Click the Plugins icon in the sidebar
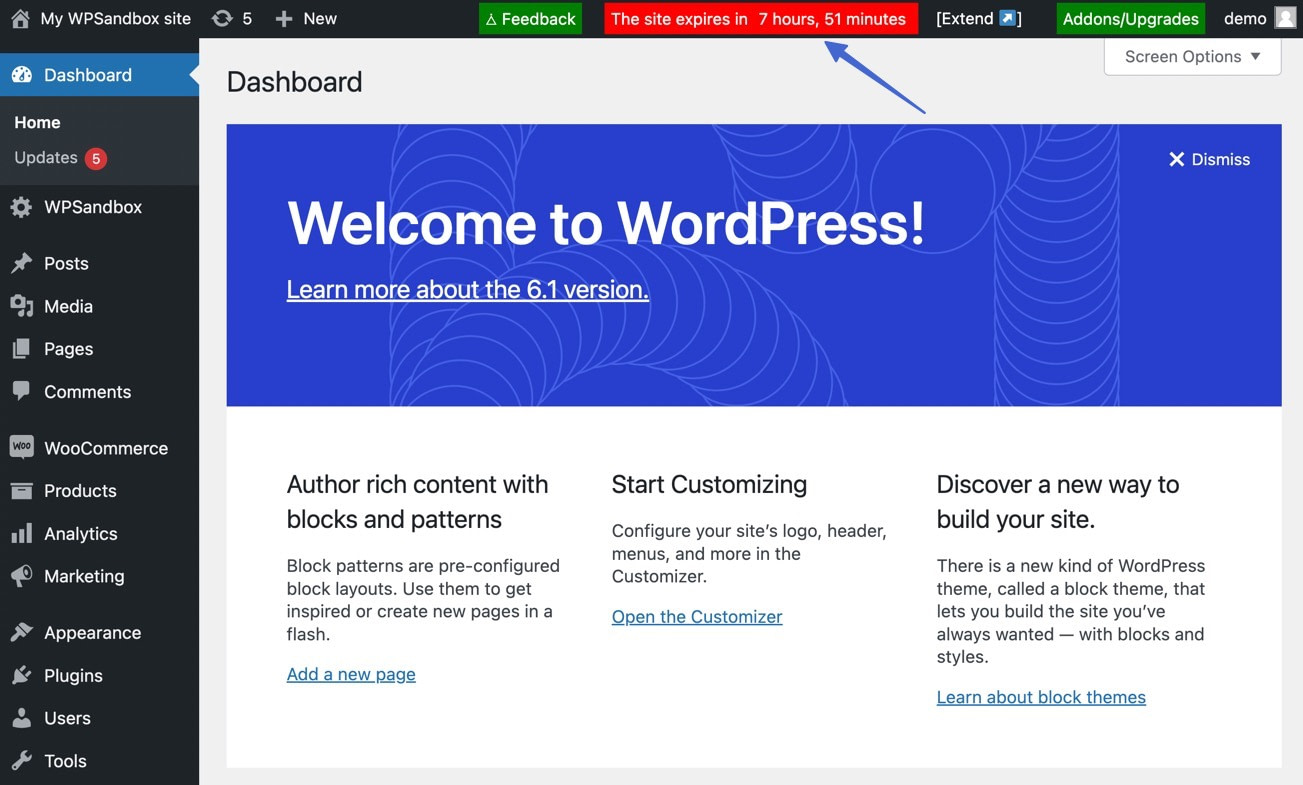The image size is (1303, 785). click(21, 675)
